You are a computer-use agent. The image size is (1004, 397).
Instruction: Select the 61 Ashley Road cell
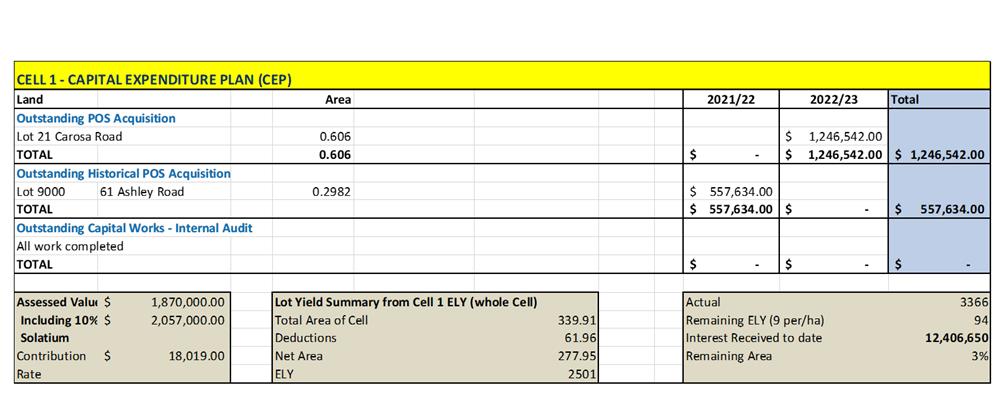click(x=142, y=191)
